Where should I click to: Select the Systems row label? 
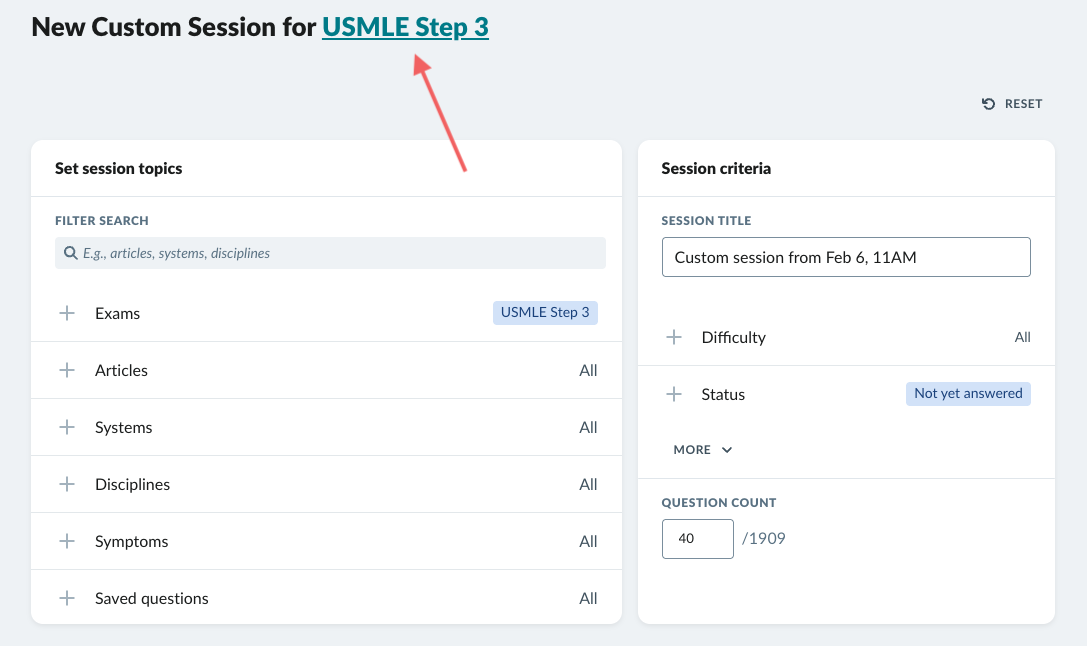pos(123,427)
